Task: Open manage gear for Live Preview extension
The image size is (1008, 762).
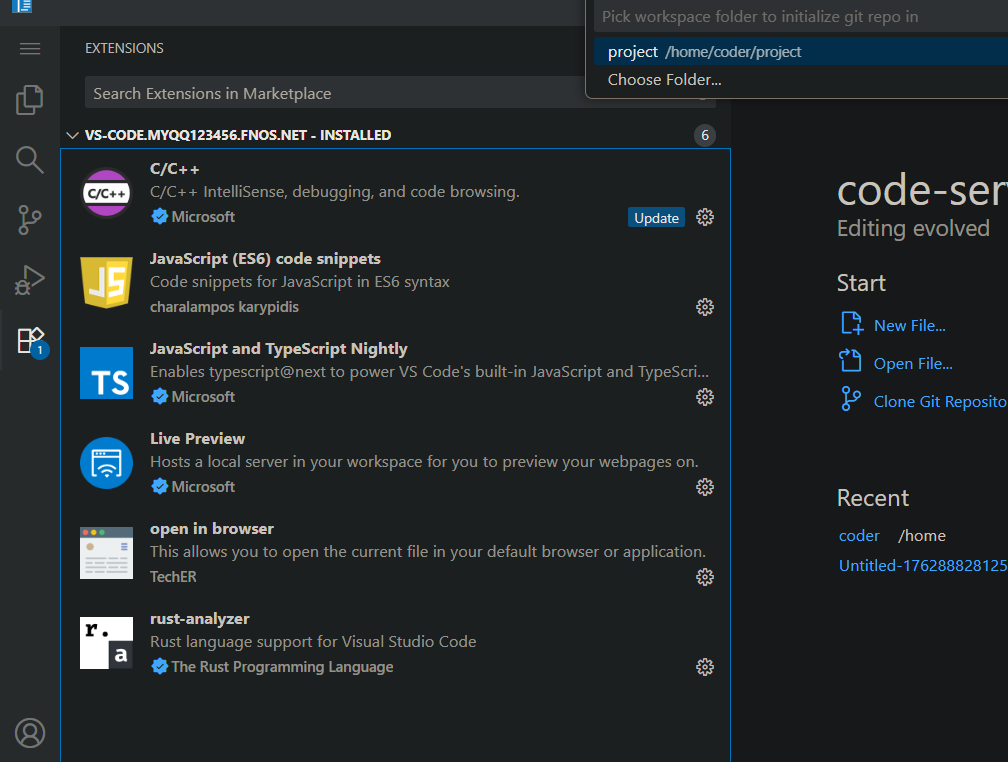Action: coord(705,487)
